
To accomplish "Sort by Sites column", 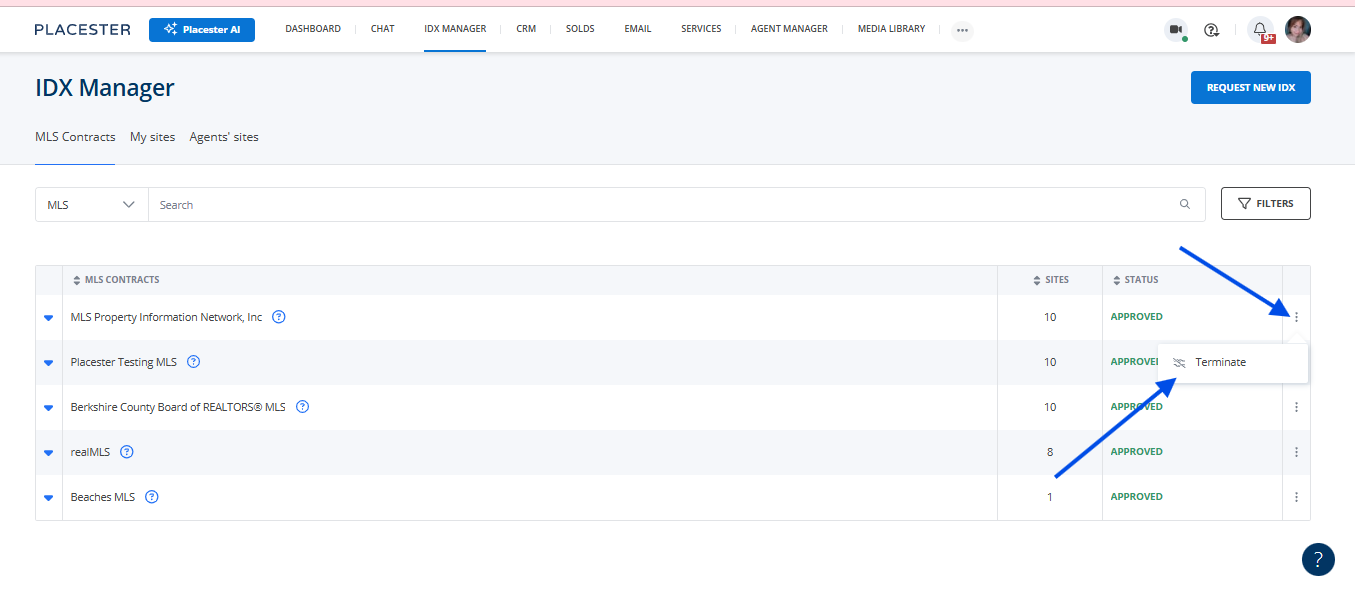I will (x=1050, y=280).
